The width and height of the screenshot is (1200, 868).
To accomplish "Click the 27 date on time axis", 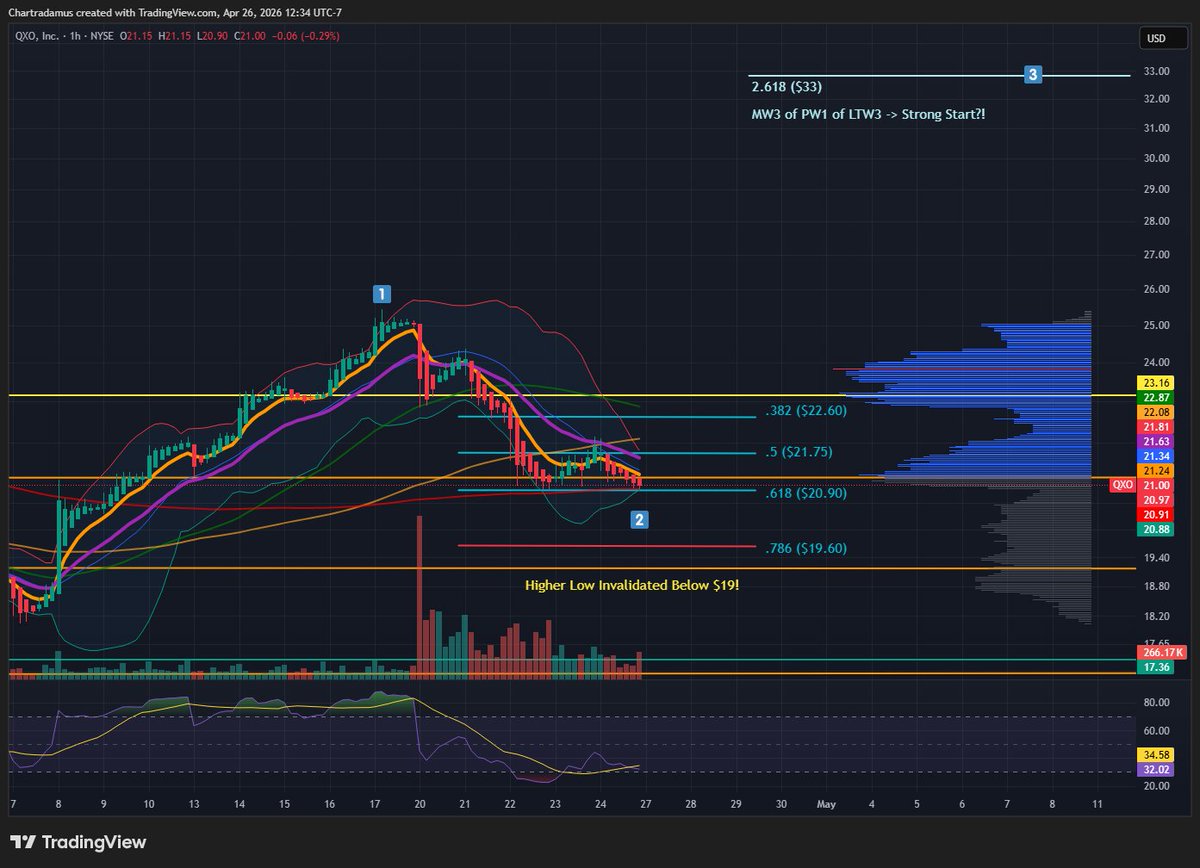I will click(646, 803).
